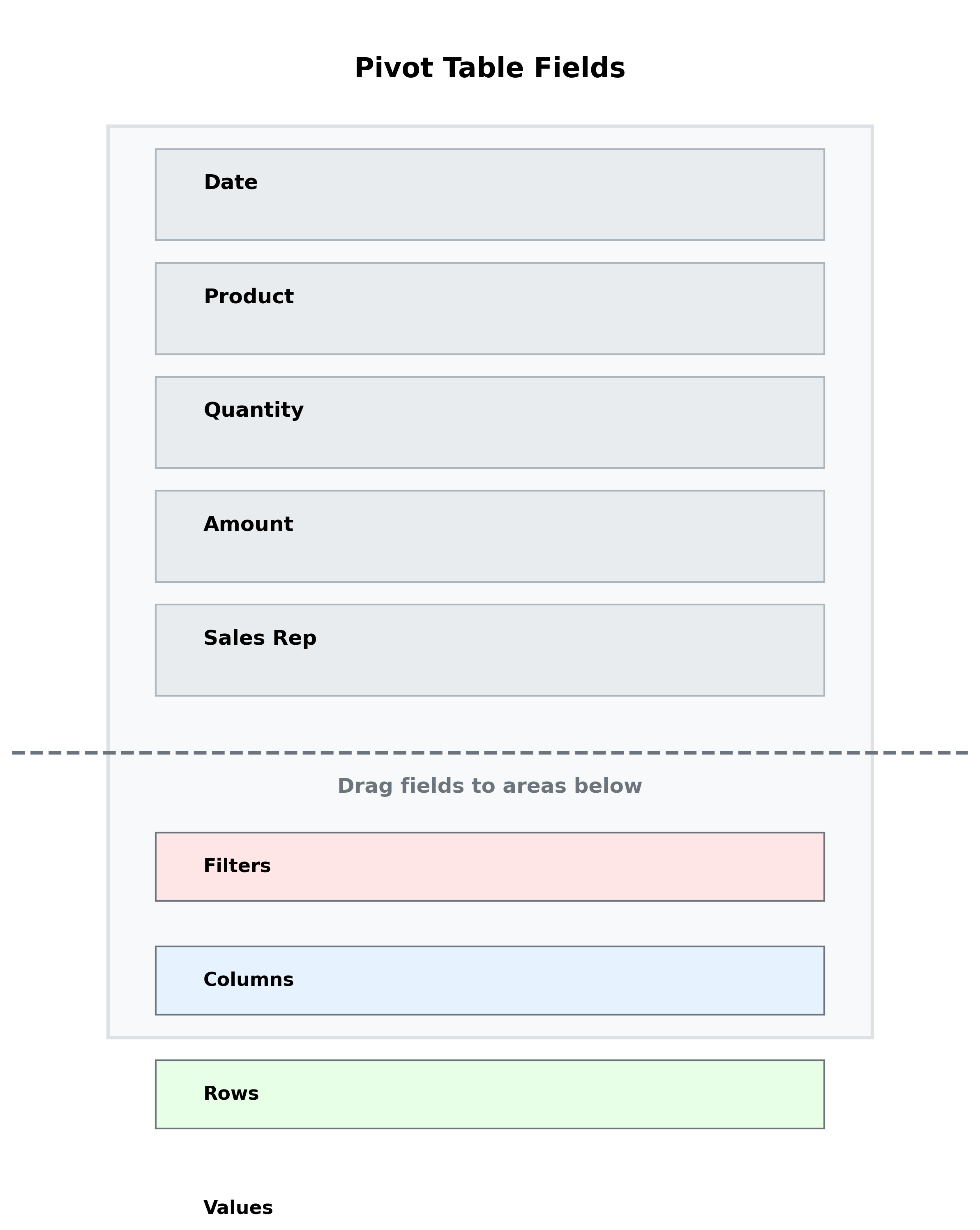Click the Values area label
This screenshot has width=980, height=1230.
pos(238,1208)
